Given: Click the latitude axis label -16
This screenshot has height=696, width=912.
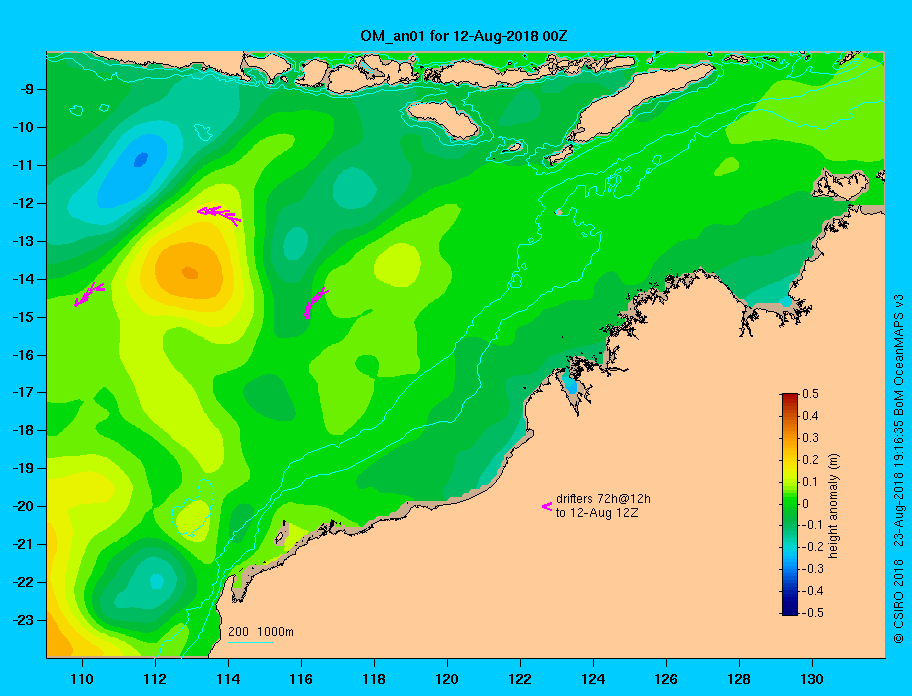Looking at the screenshot, I should pos(23,355).
